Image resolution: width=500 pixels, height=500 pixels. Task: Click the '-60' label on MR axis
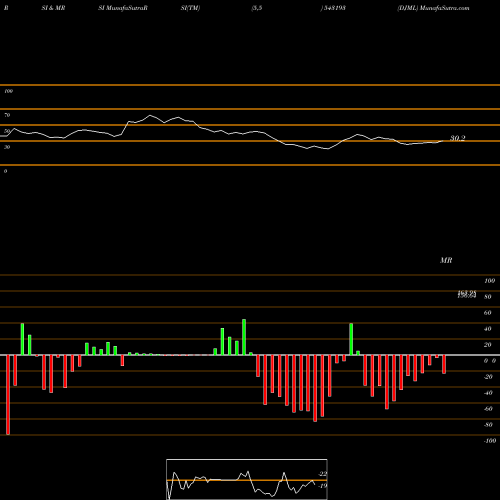488,409
